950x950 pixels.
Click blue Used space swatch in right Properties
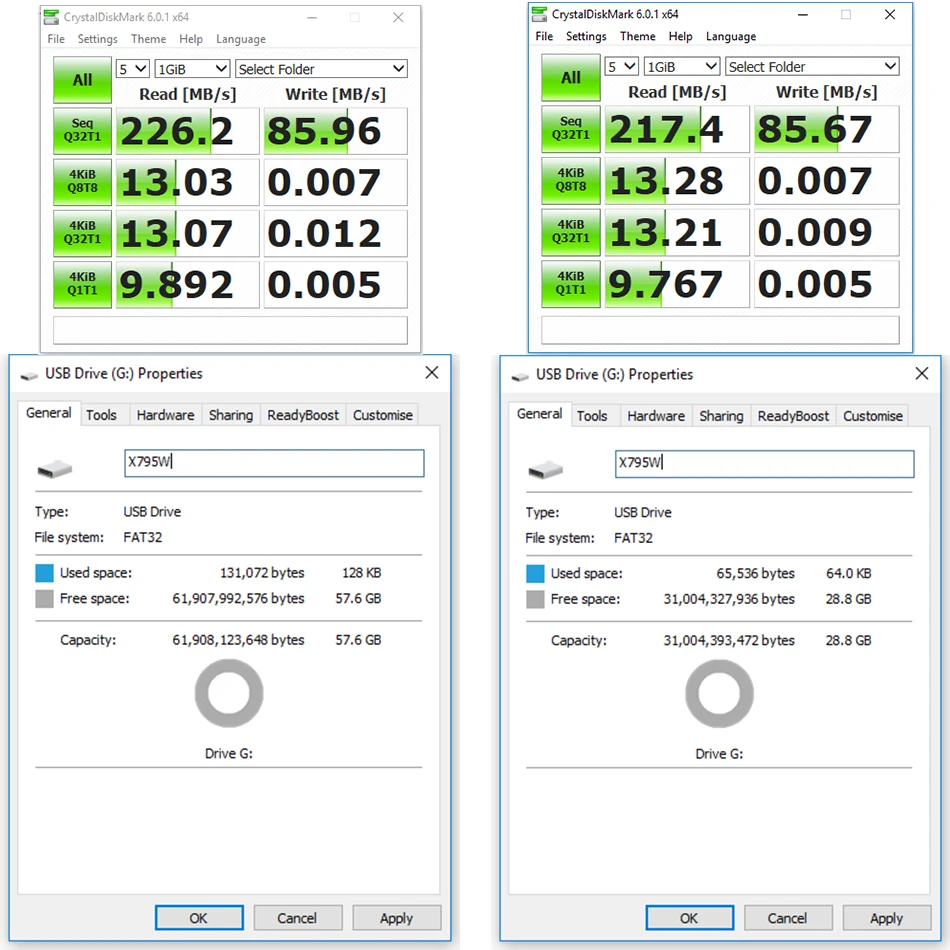point(535,574)
